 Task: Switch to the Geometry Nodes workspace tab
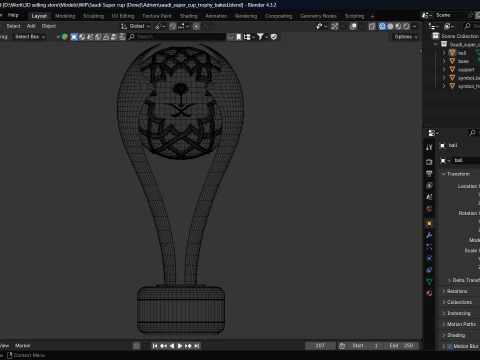point(318,16)
